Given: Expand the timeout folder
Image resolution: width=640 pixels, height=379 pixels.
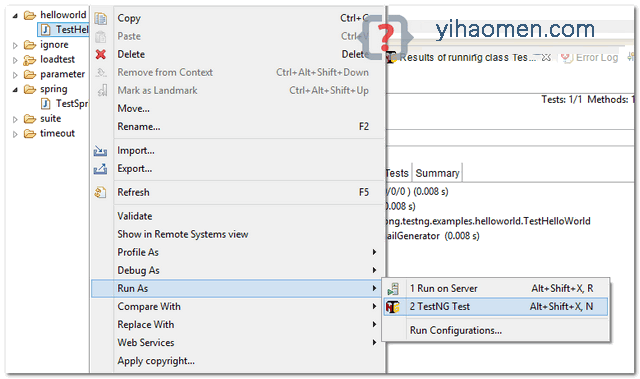Looking at the screenshot, I should (x=15, y=134).
